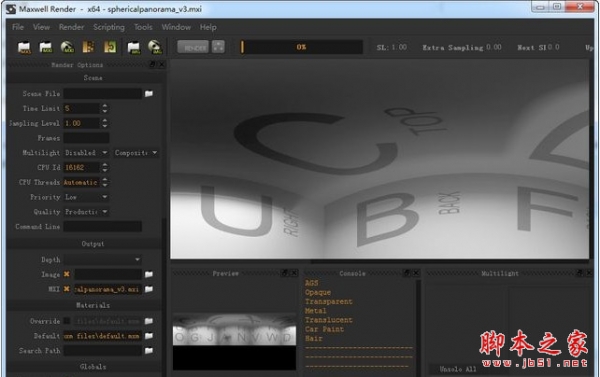The width and height of the screenshot is (600, 377).
Task: Click the Sampling Level value field
Action: pyautogui.click(x=82, y=123)
